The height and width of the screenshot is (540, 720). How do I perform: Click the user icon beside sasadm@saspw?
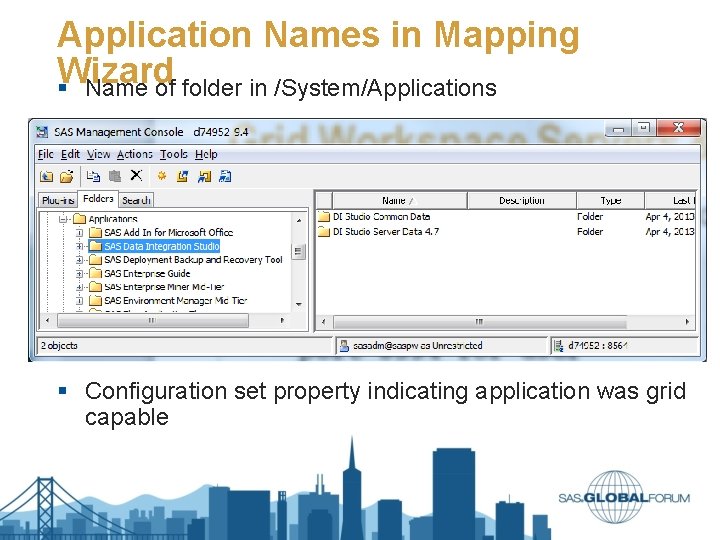(344, 346)
